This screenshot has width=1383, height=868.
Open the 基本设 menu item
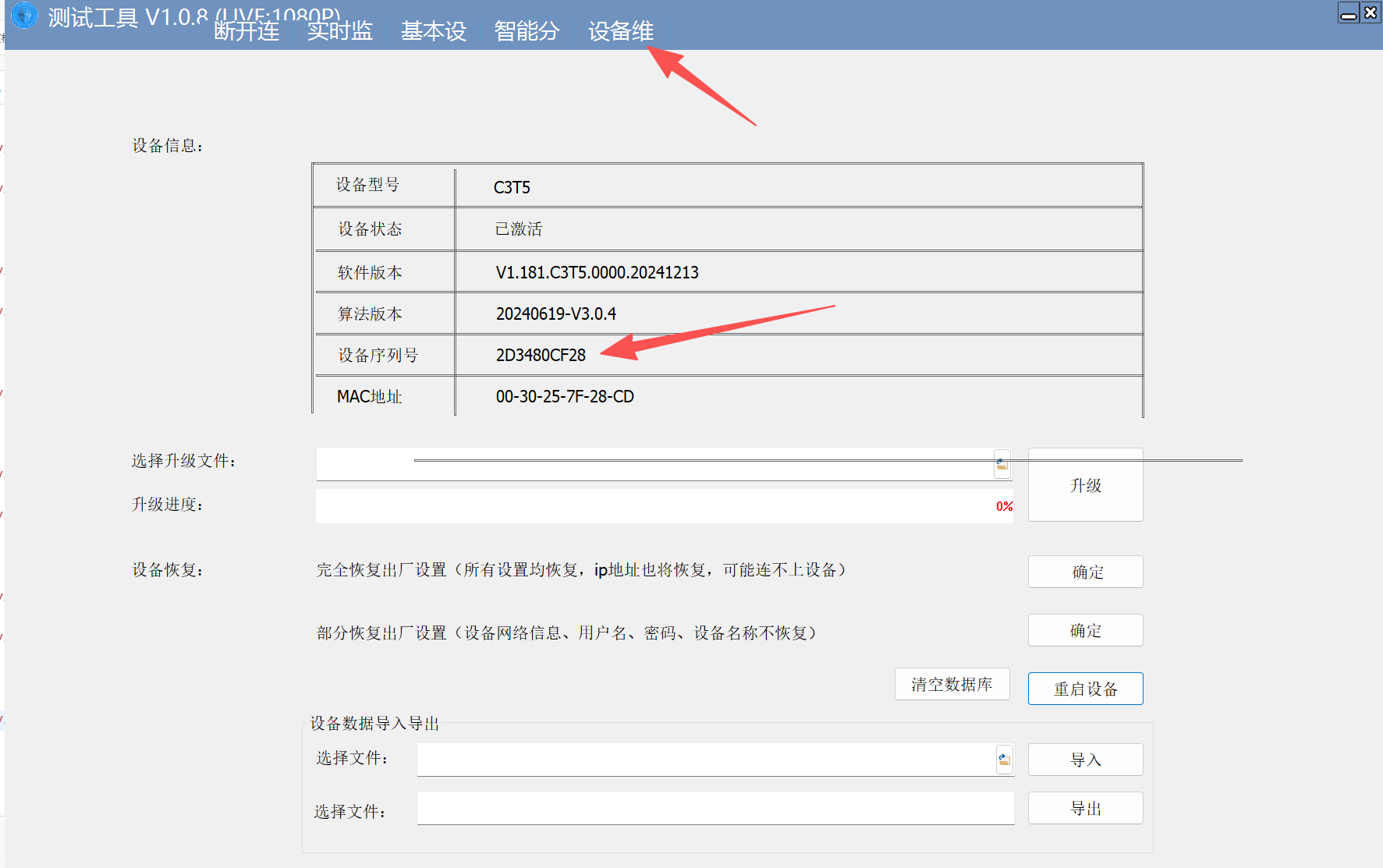[434, 31]
